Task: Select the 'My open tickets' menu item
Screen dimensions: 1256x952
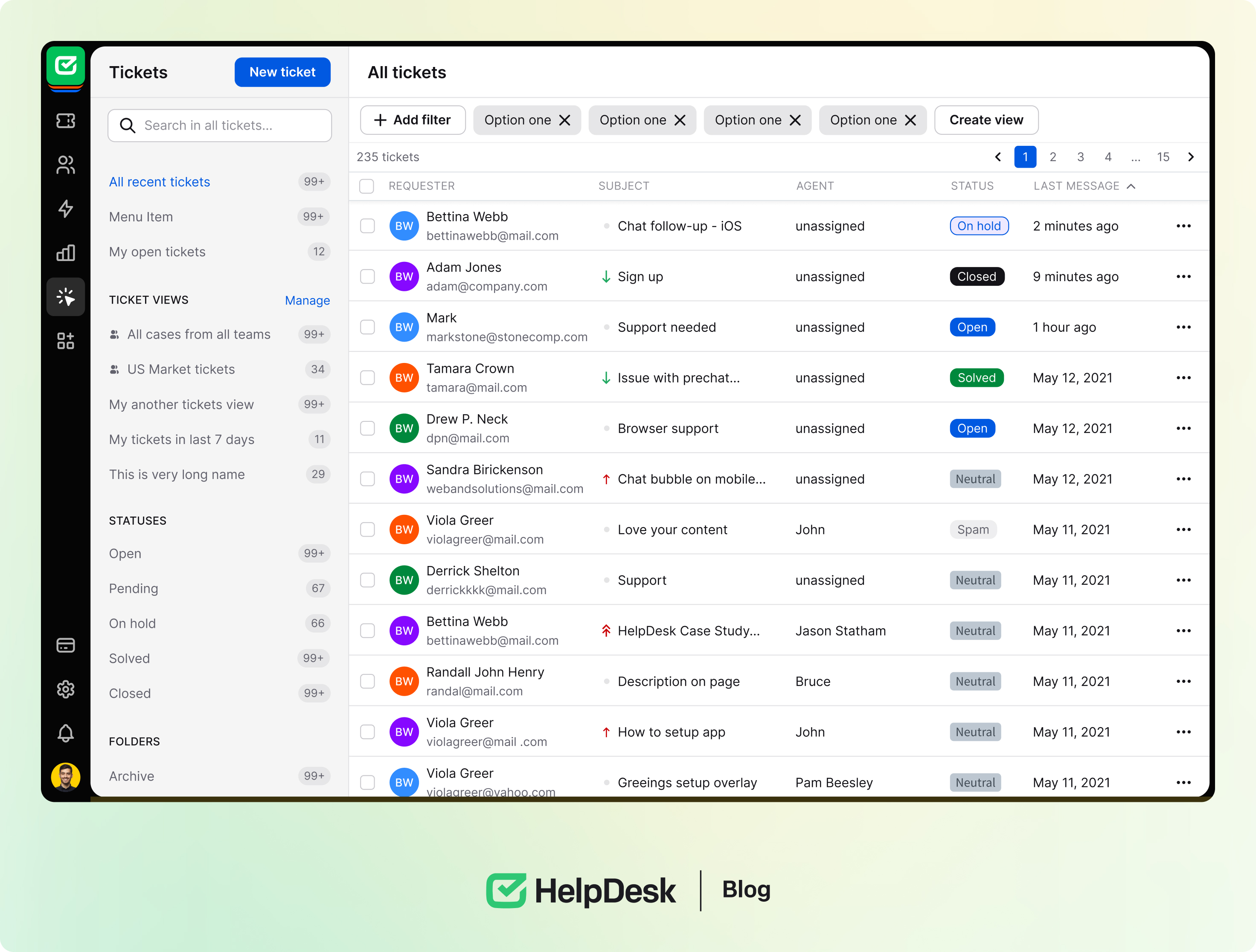Action: click(x=157, y=252)
